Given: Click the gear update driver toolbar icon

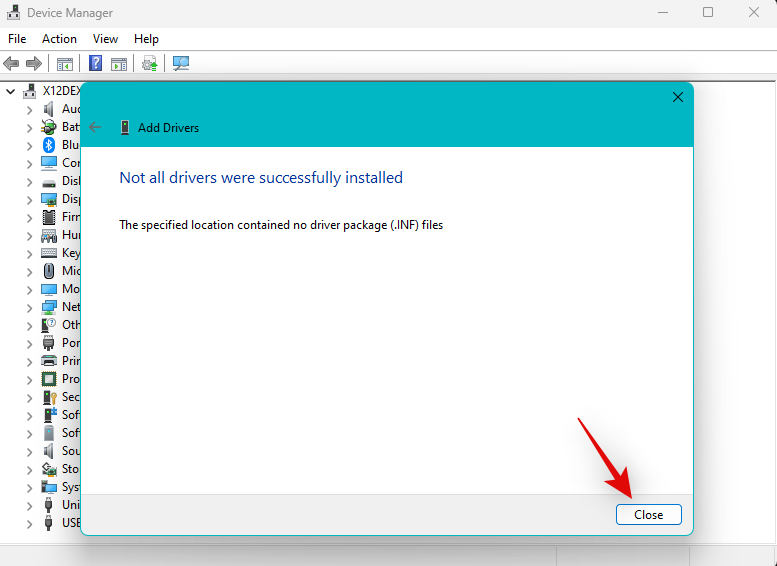Looking at the screenshot, I should point(150,63).
